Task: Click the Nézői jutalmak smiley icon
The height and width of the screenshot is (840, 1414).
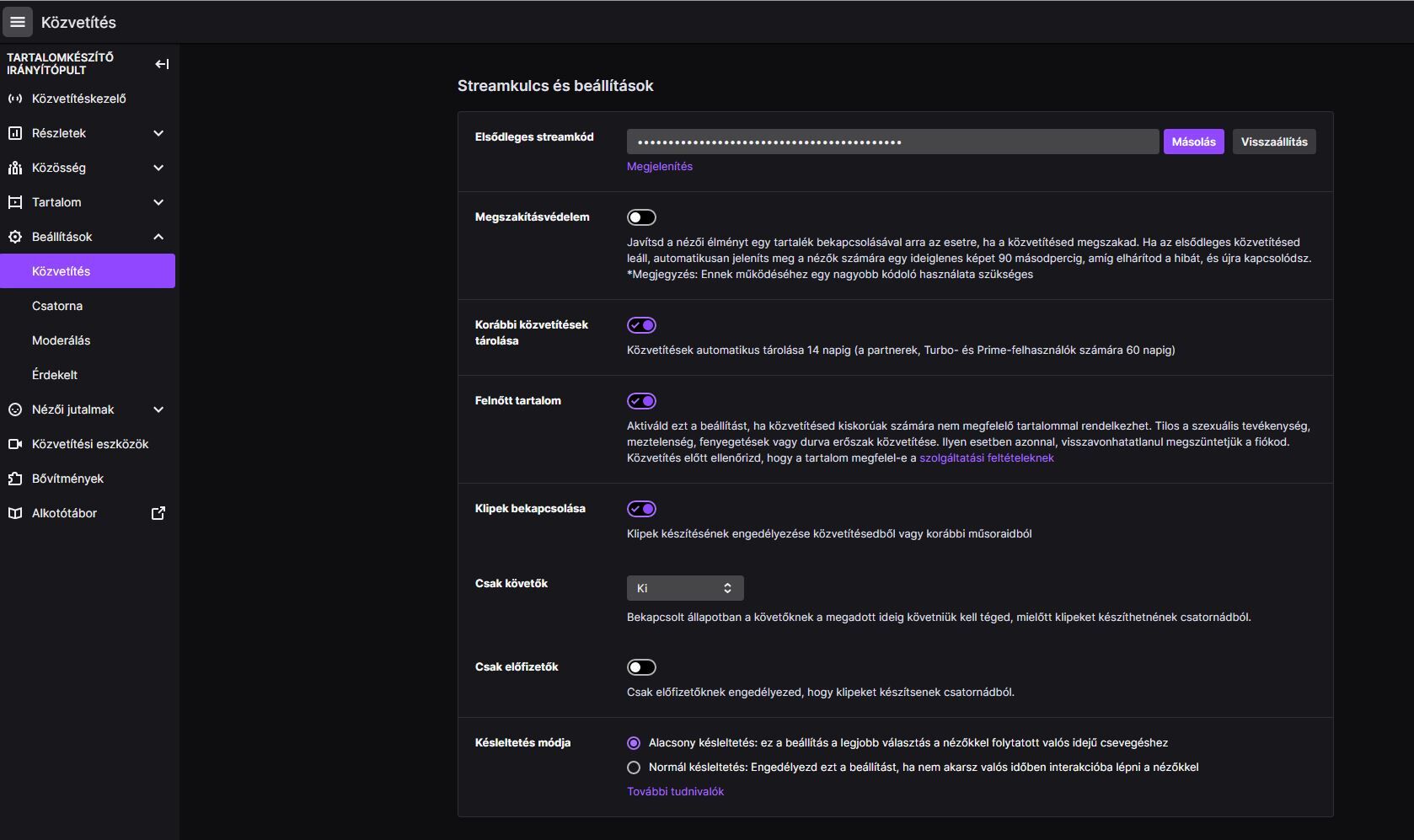Action: (x=14, y=409)
